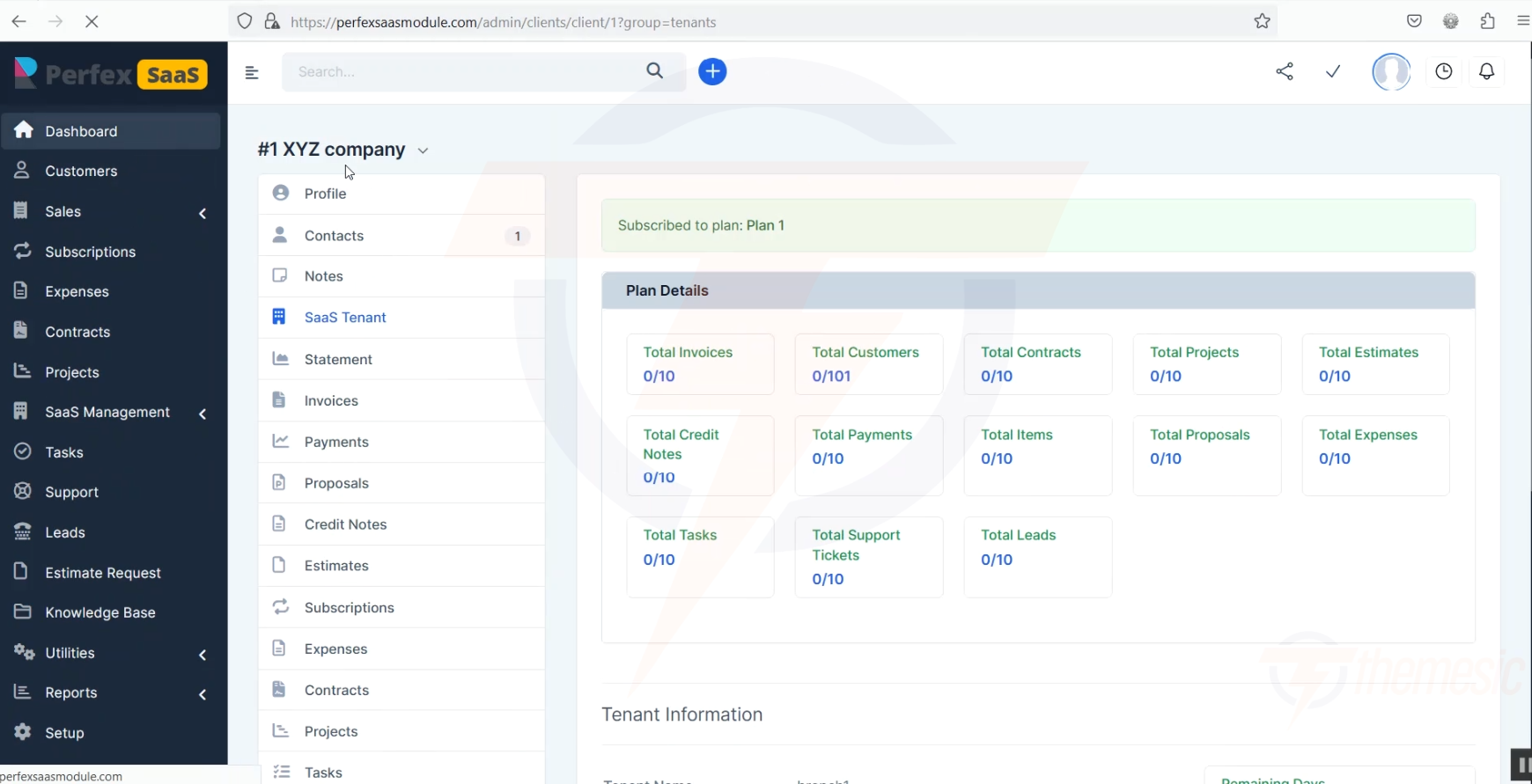The image size is (1532, 784).
Task: Focus the Search input field
Action: [x=467, y=71]
